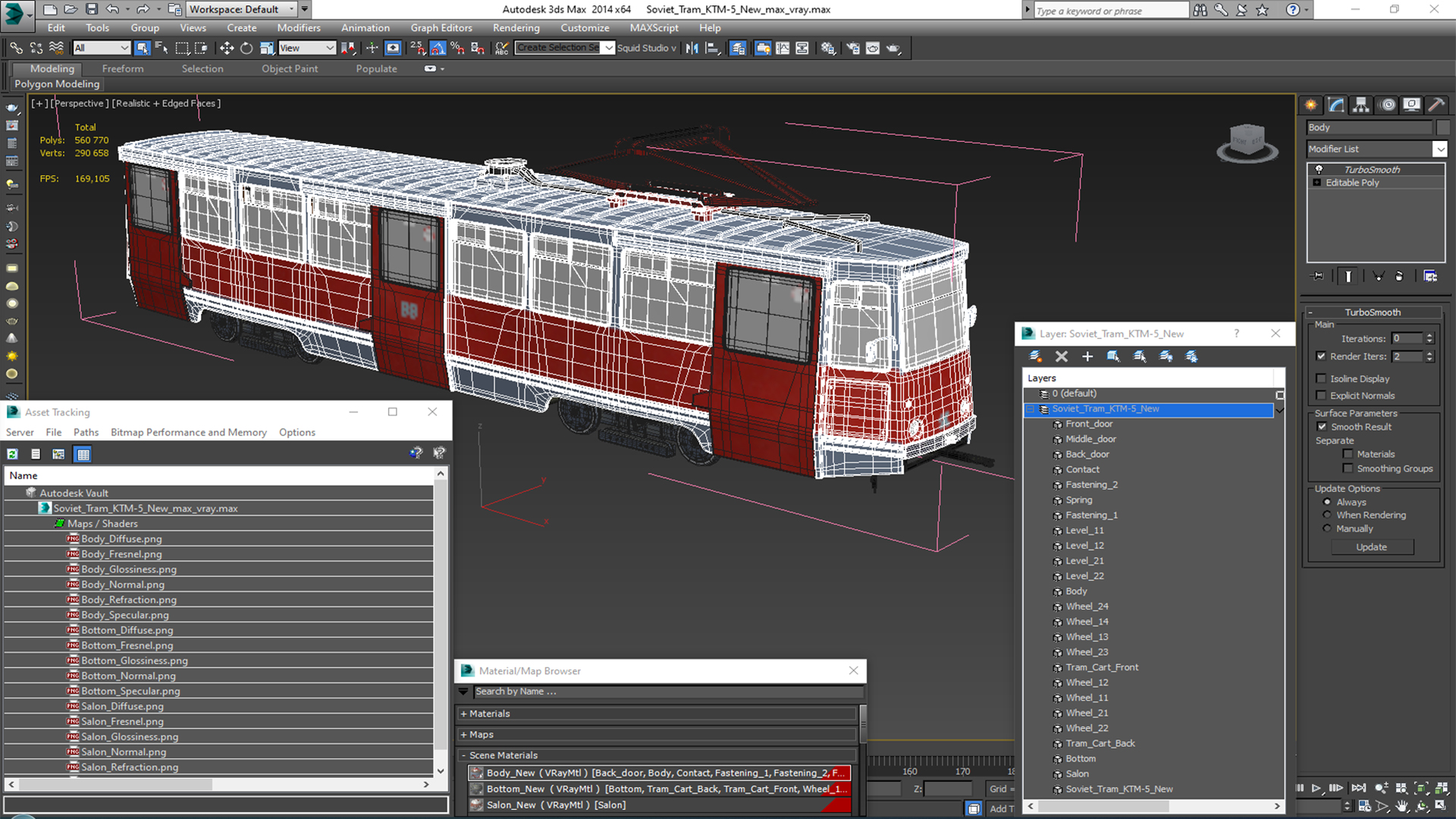Open the Display command panel tab
The image size is (1456, 819).
click(x=1411, y=105)
